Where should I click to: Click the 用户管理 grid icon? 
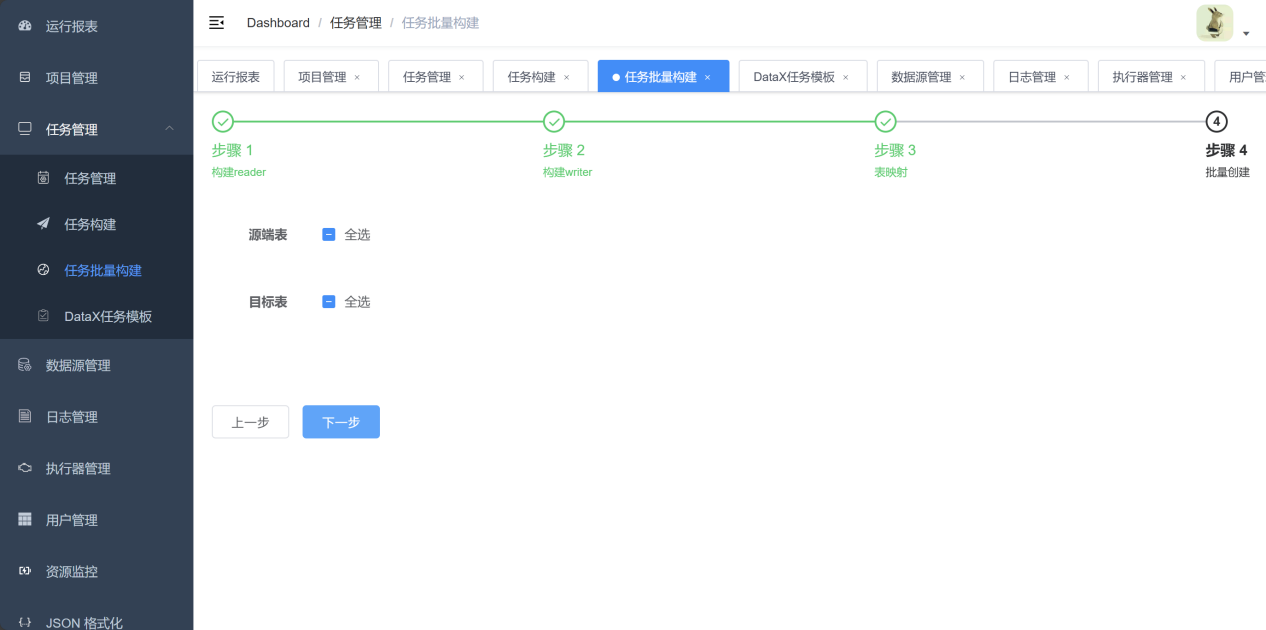(x=25, y=520)
